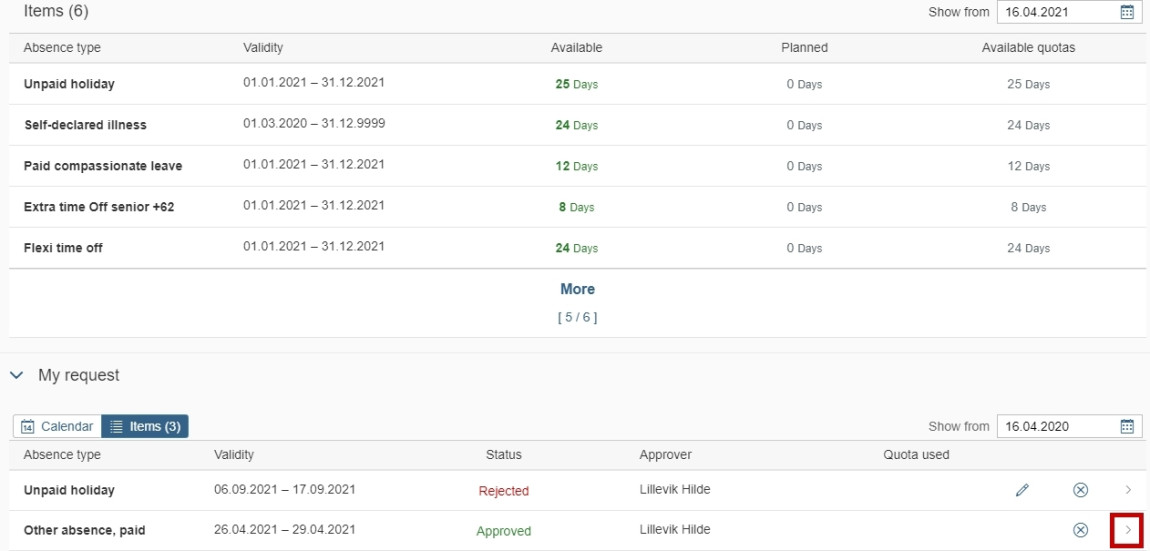Edit the 16.04.2020 Show from field
The image size is (1150, 551).
click(x=1057, y=426)
